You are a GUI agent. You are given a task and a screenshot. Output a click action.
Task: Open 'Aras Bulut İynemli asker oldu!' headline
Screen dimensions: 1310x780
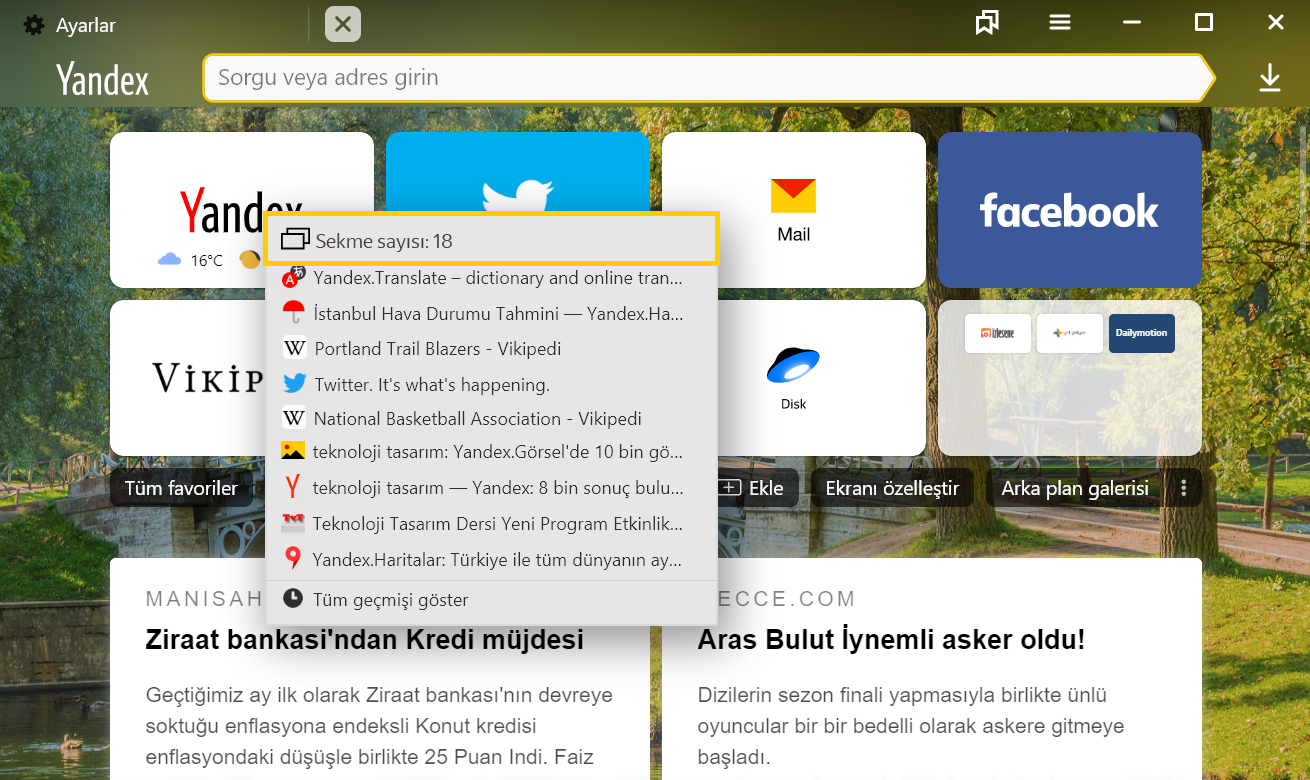pyautogui.click(x=891, y=639)
